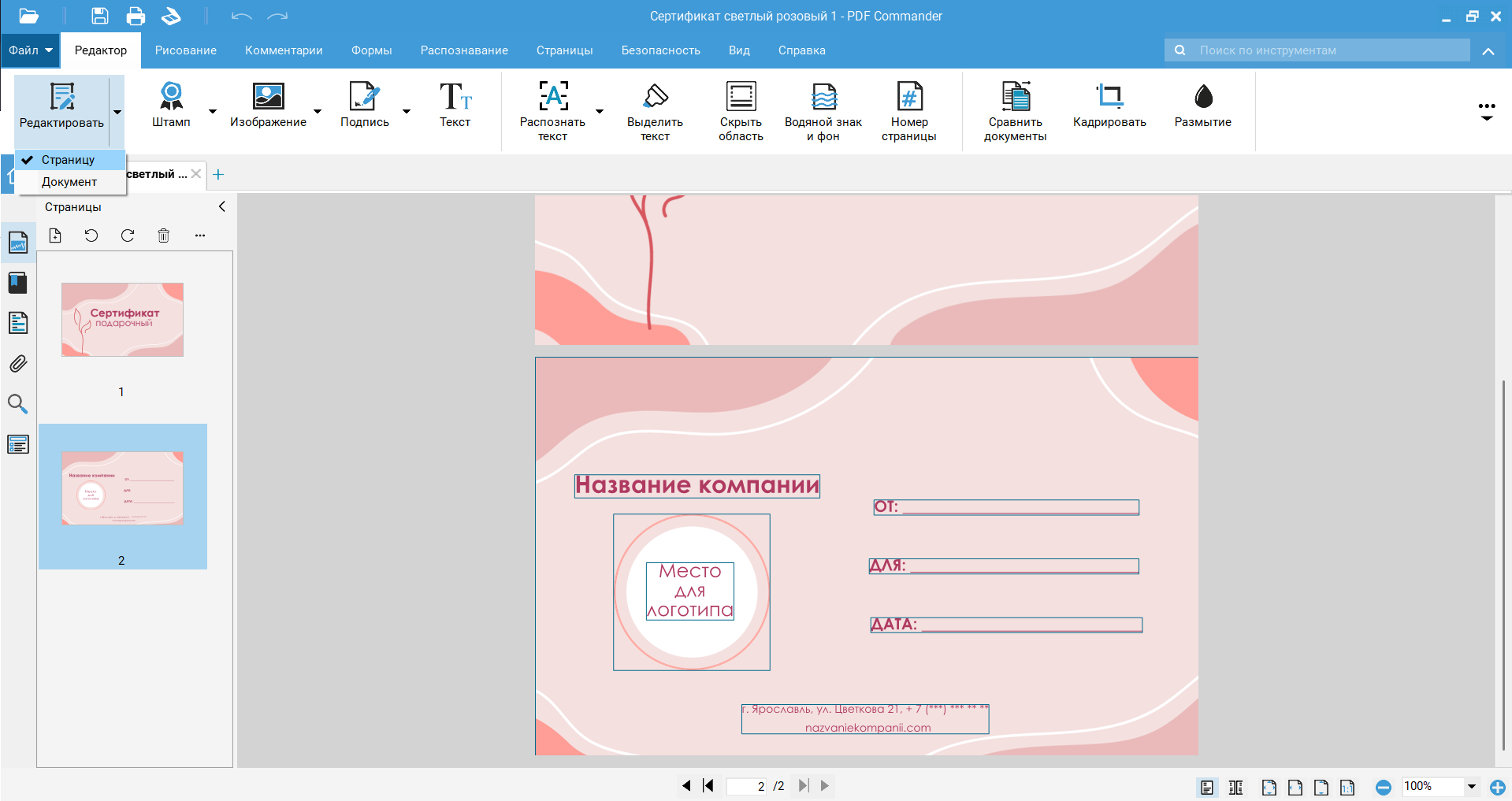Select checked 'Страницу' option in edit menu

tap(69, 160)
